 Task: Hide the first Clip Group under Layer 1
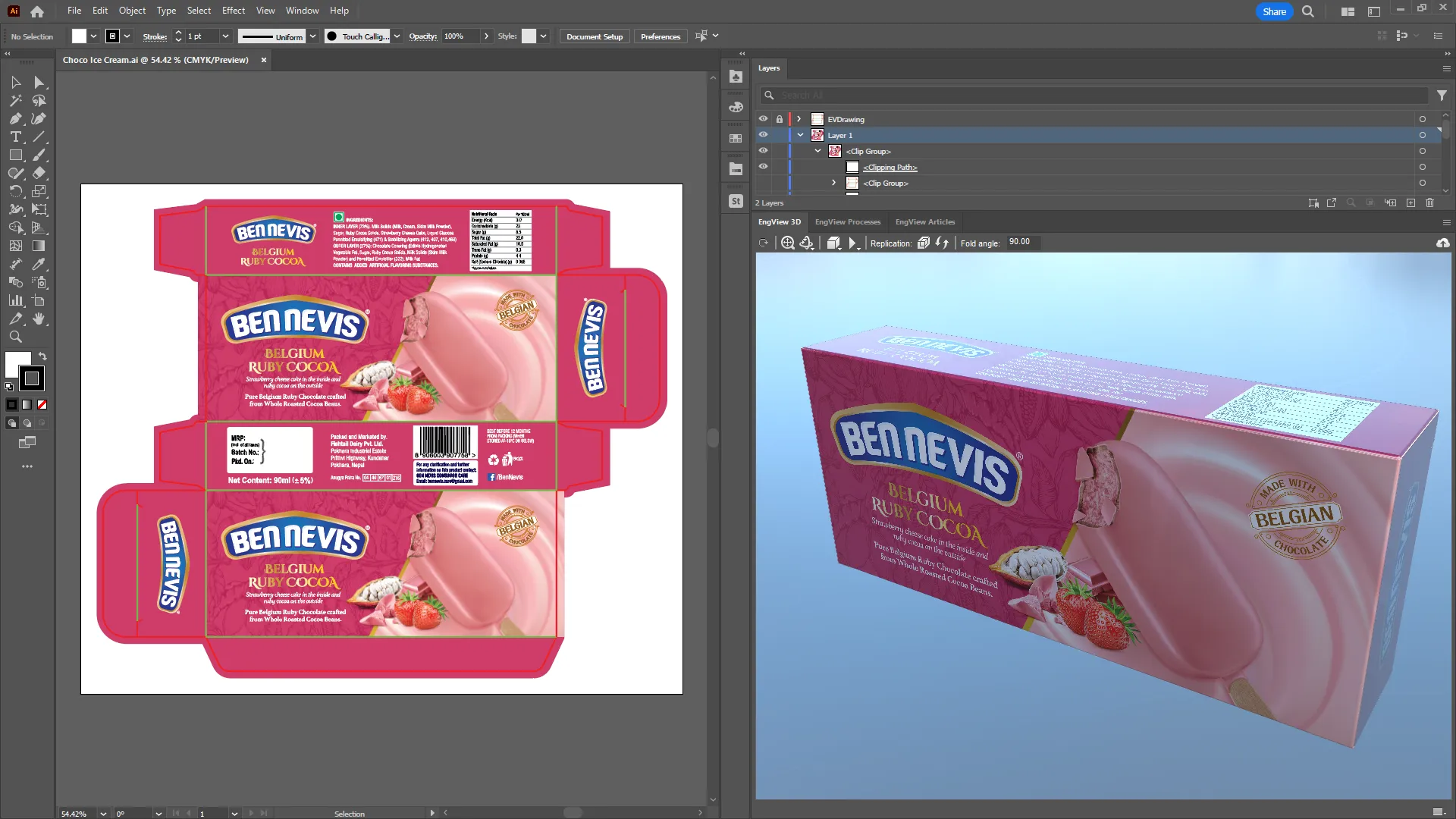[x=763, y=151]
